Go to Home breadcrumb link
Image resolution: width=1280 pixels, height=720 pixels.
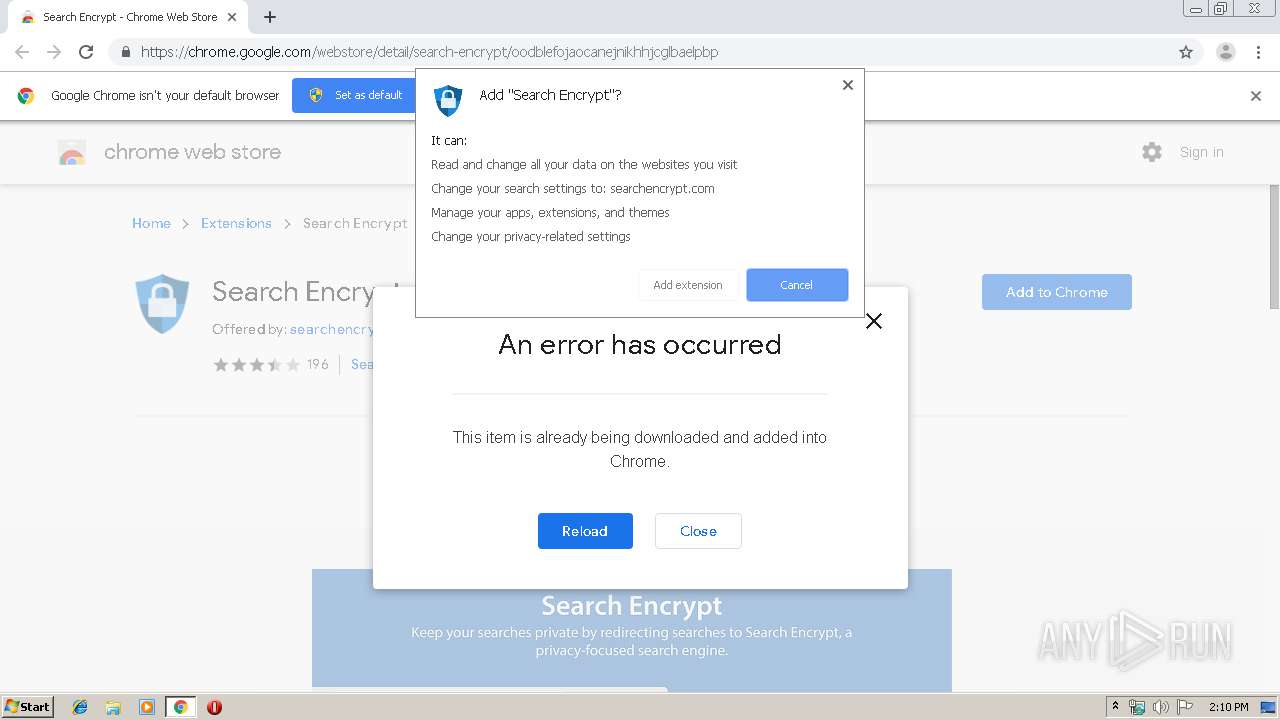(151, 223)
